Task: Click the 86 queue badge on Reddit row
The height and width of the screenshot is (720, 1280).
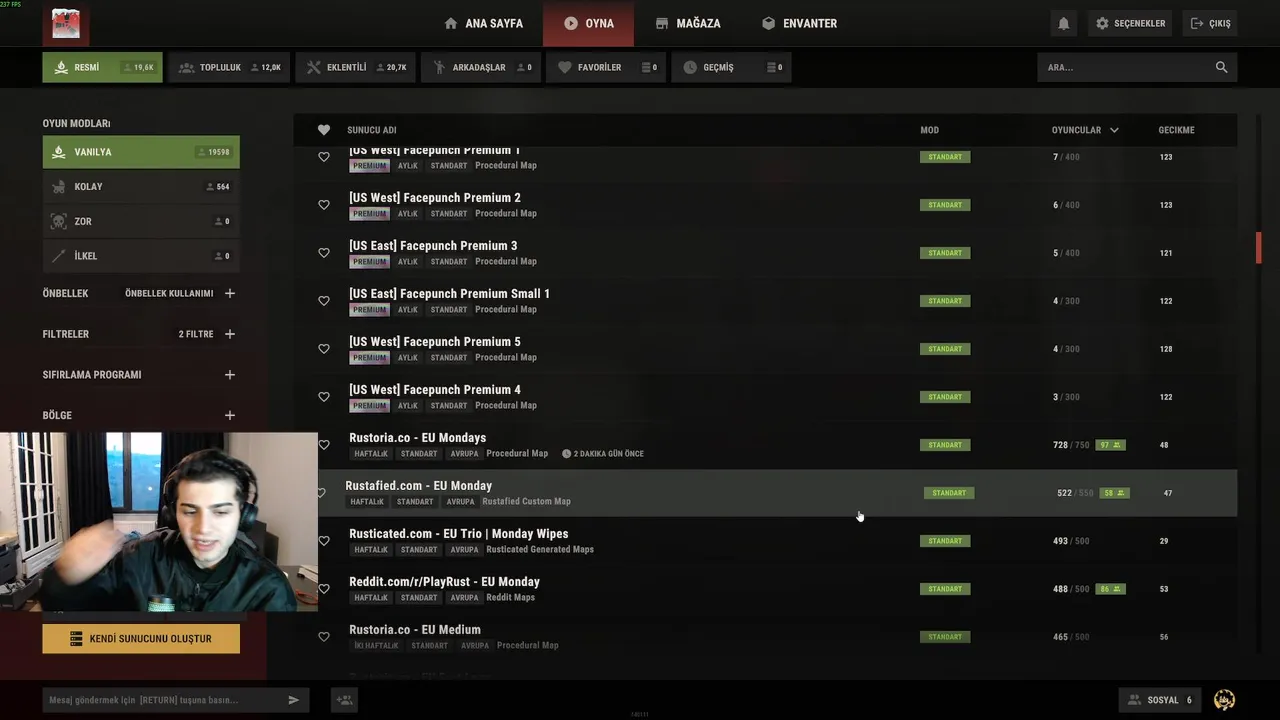Action: click(x=1110, y=589)
